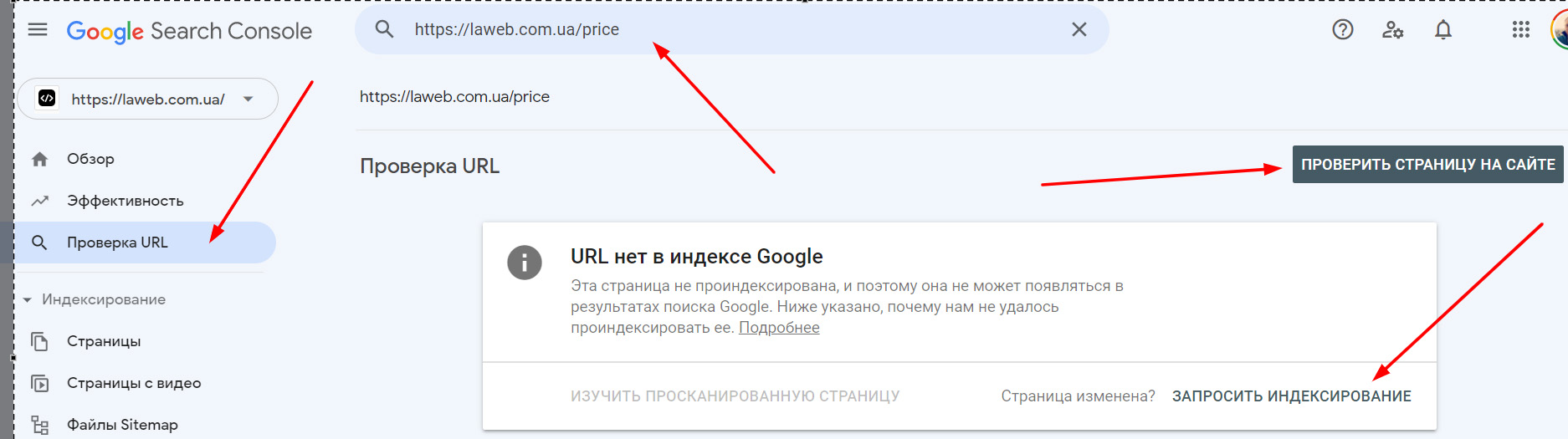The image size is (1568, 439).
Task: Click the Google Search Console logo
Action: pyautogui.click(x=189, y=31)
